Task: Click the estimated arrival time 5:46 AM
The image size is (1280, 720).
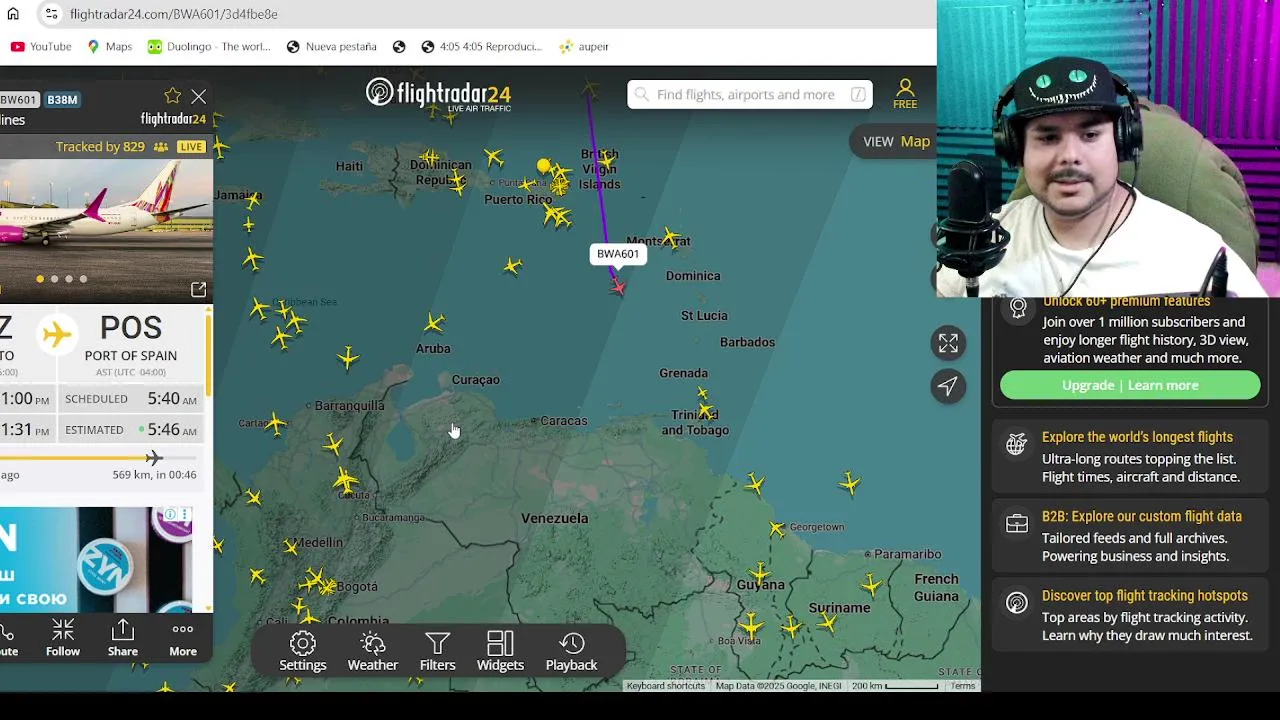Action: pyautogui.click(x=172, y=430)
